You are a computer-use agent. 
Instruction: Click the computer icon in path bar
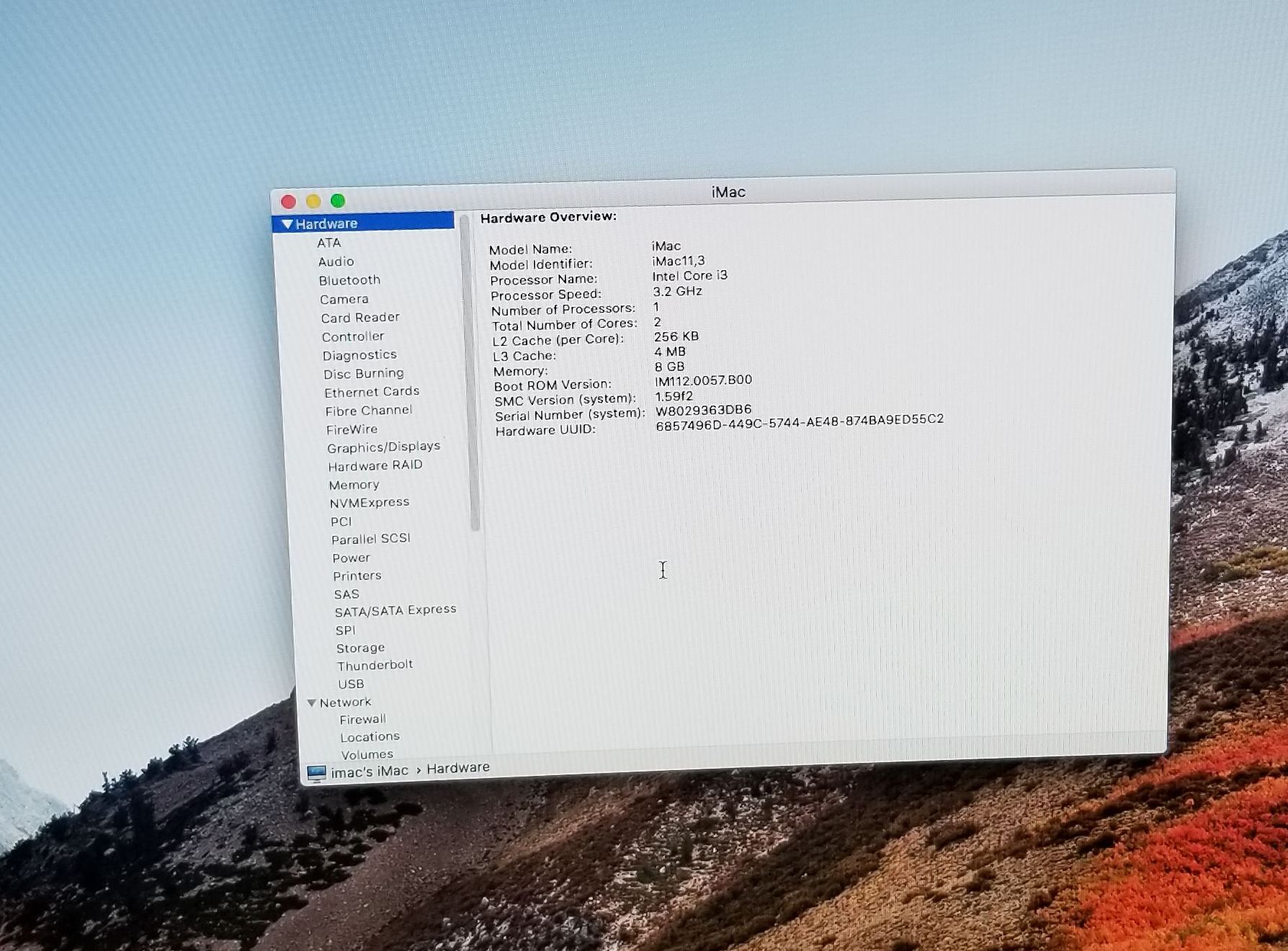(x=316, y=773)
